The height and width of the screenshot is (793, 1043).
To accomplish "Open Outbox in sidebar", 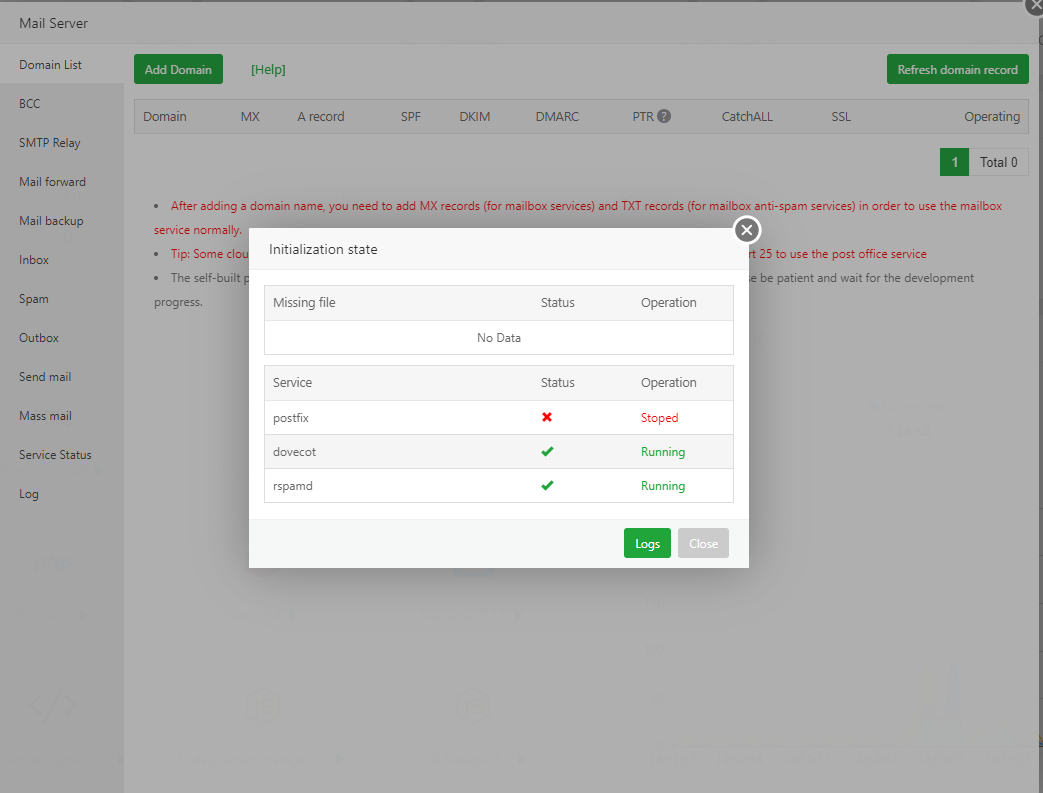I will click(x=62, y=338).
